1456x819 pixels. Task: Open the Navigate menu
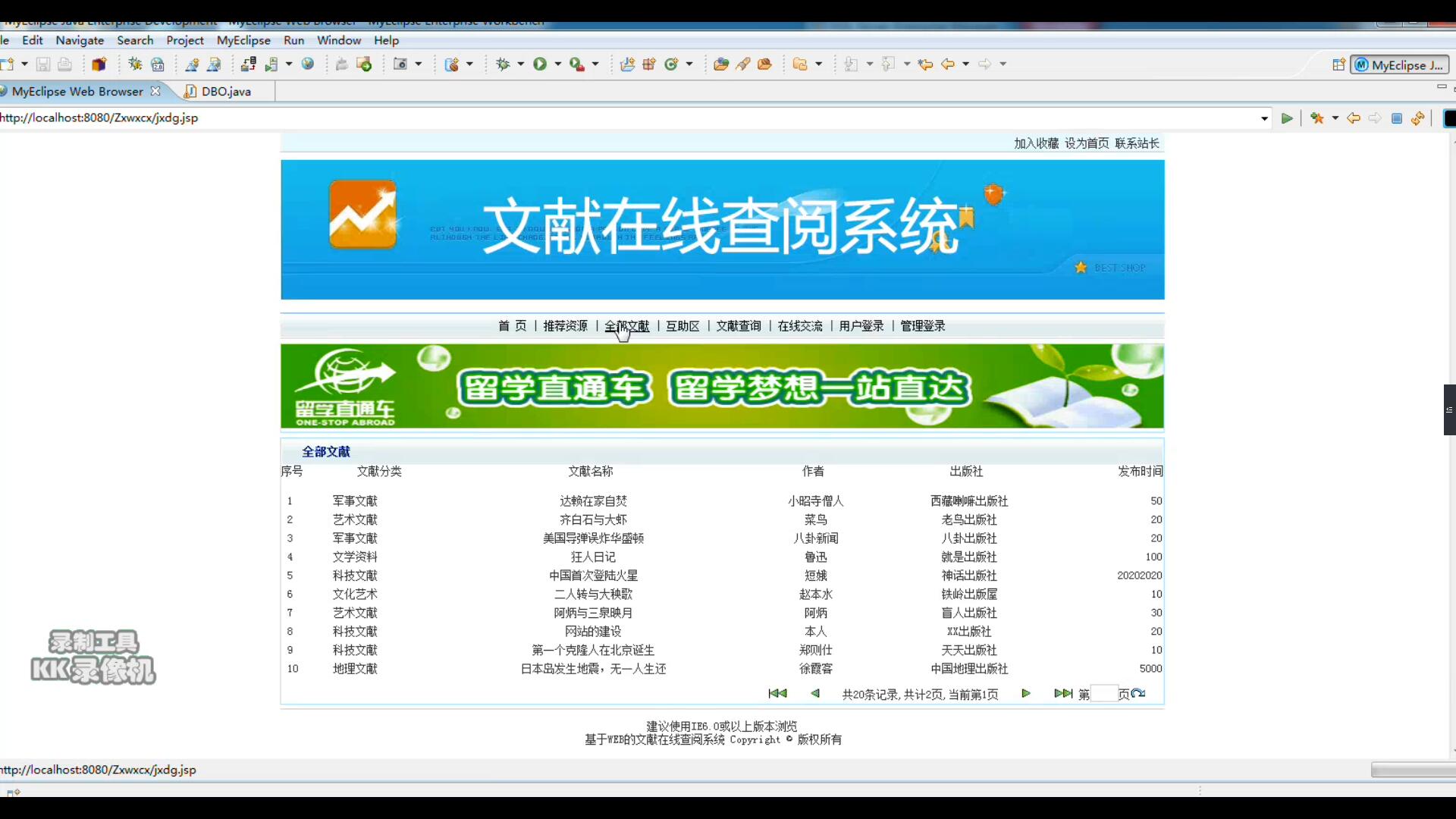point(80,40)
